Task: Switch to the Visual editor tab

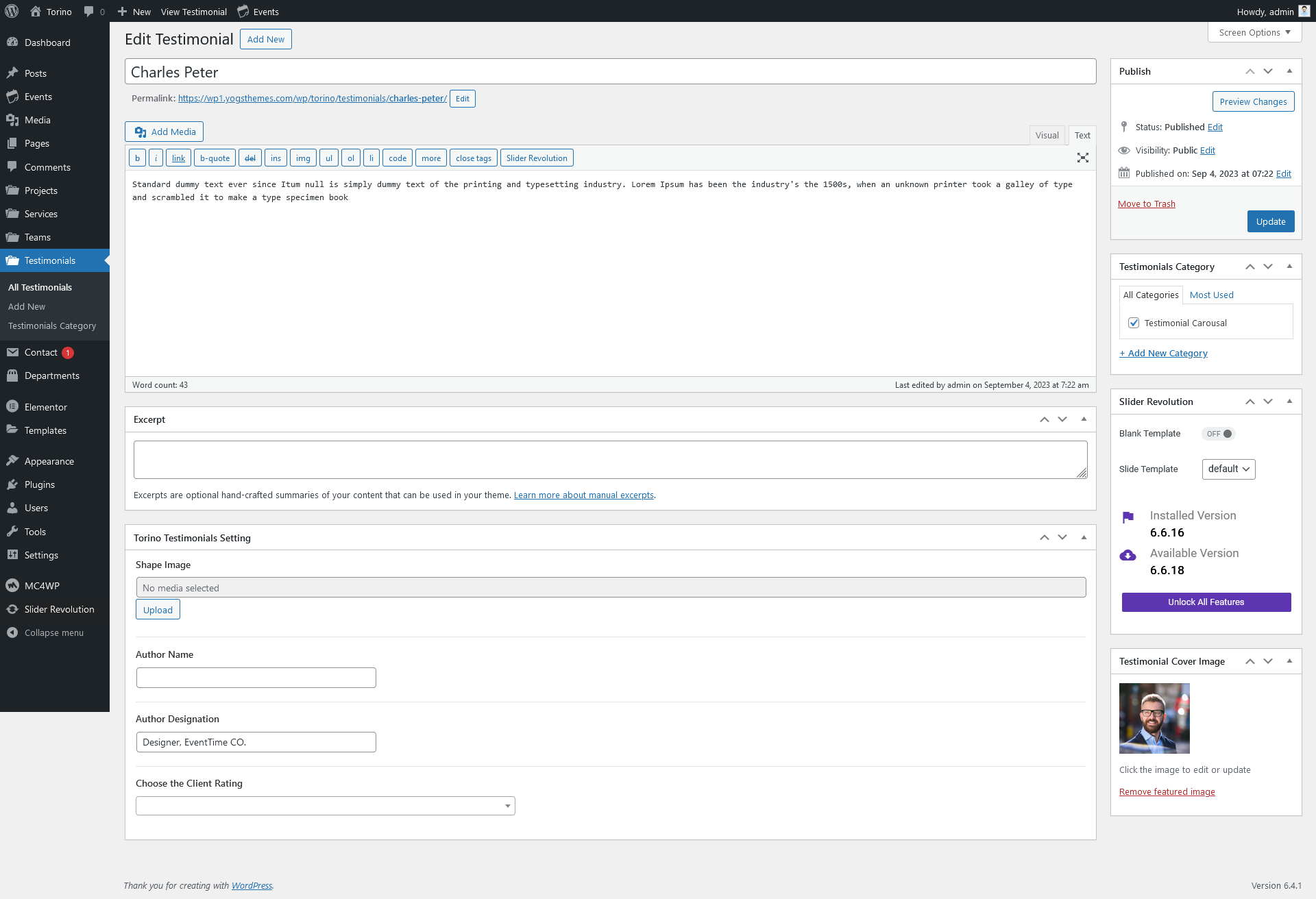Action: coord(1047,135)
